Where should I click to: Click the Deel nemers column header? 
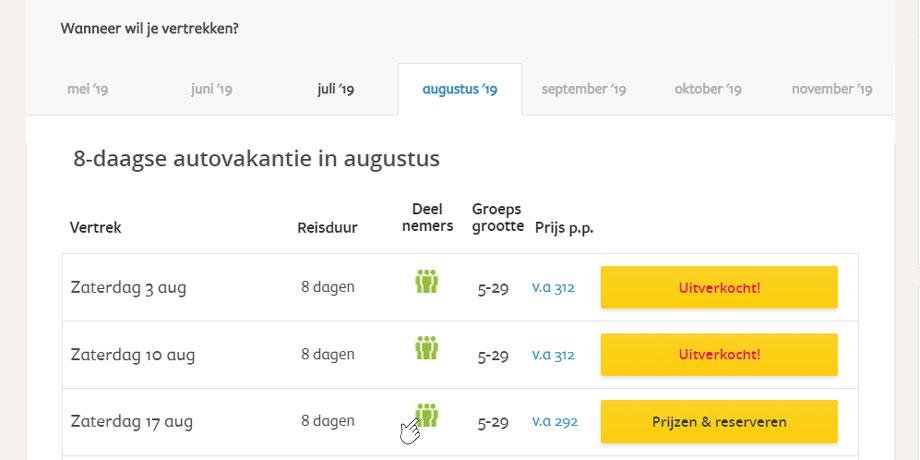coord(427,218)
